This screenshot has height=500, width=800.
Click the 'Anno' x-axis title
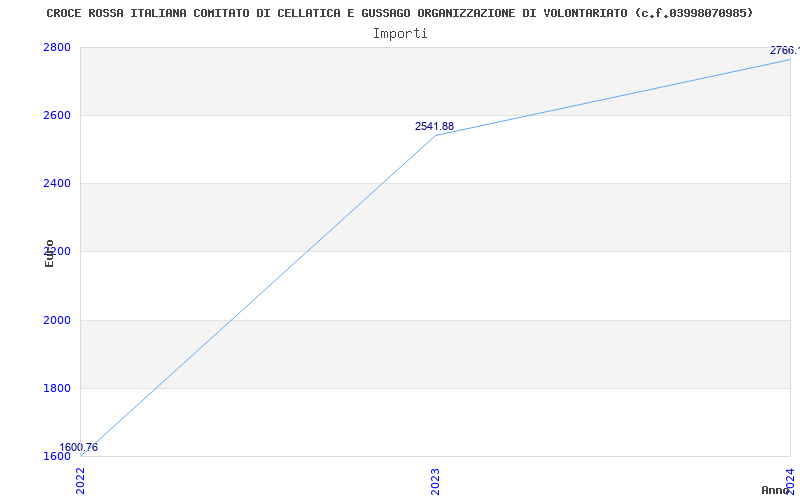pos(775,490)
